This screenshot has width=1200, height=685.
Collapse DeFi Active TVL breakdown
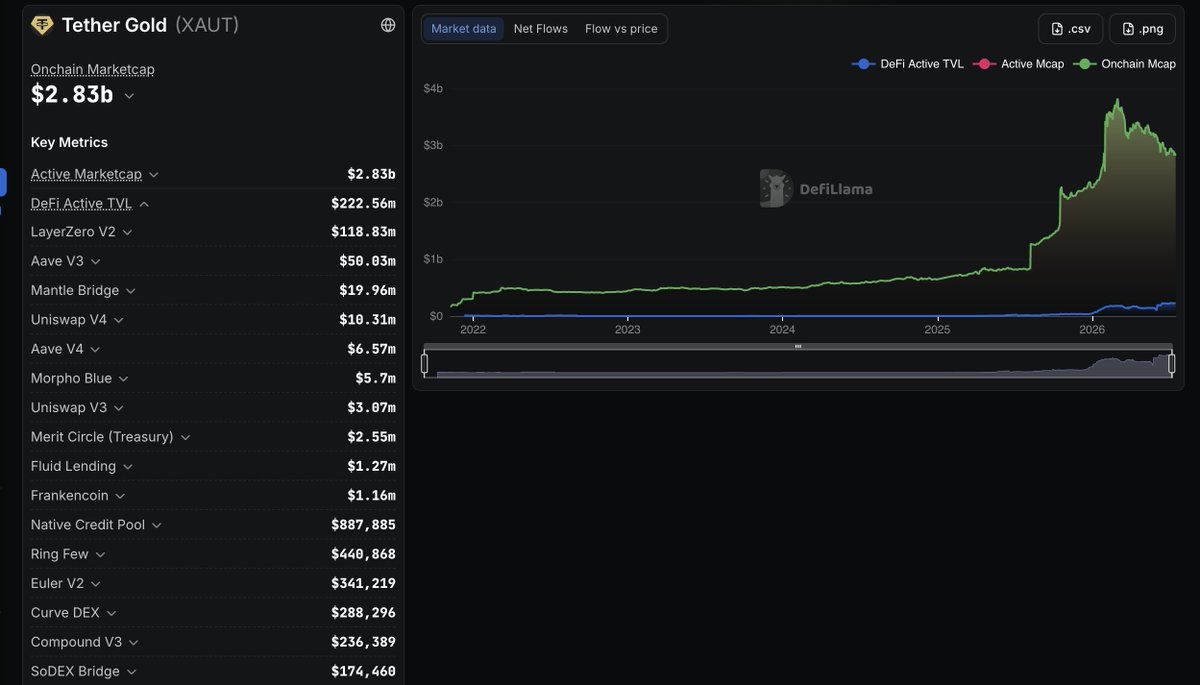pos(144,204)
